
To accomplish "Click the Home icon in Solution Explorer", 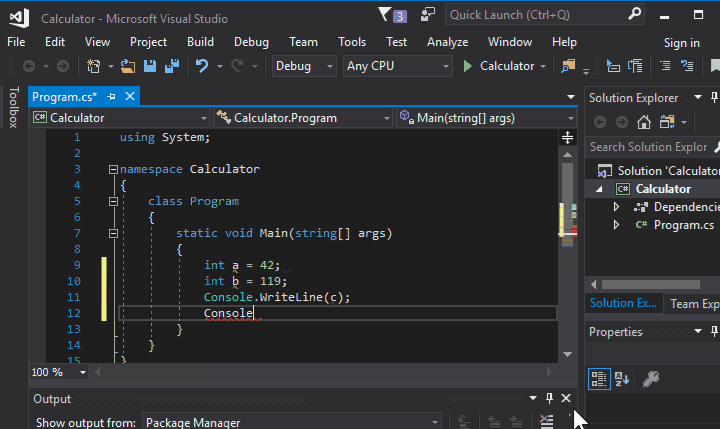I will [644, 122].
